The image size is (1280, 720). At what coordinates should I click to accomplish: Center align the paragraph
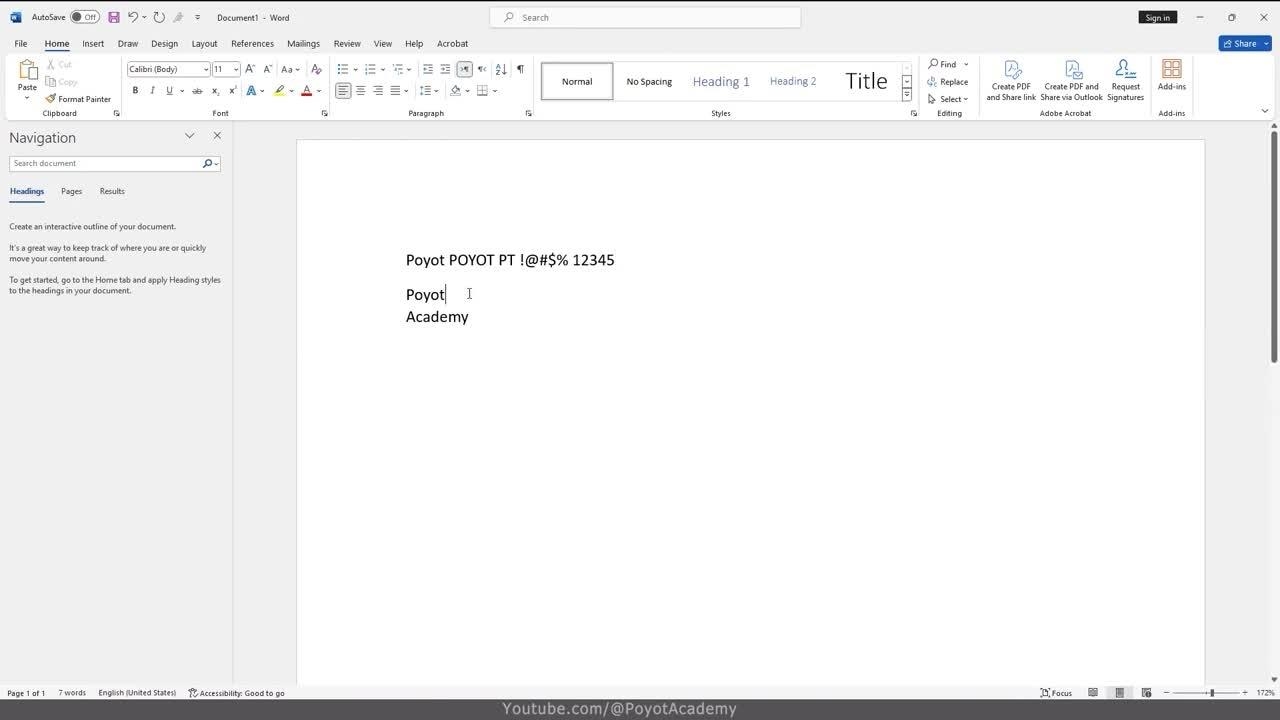point(360,91)
